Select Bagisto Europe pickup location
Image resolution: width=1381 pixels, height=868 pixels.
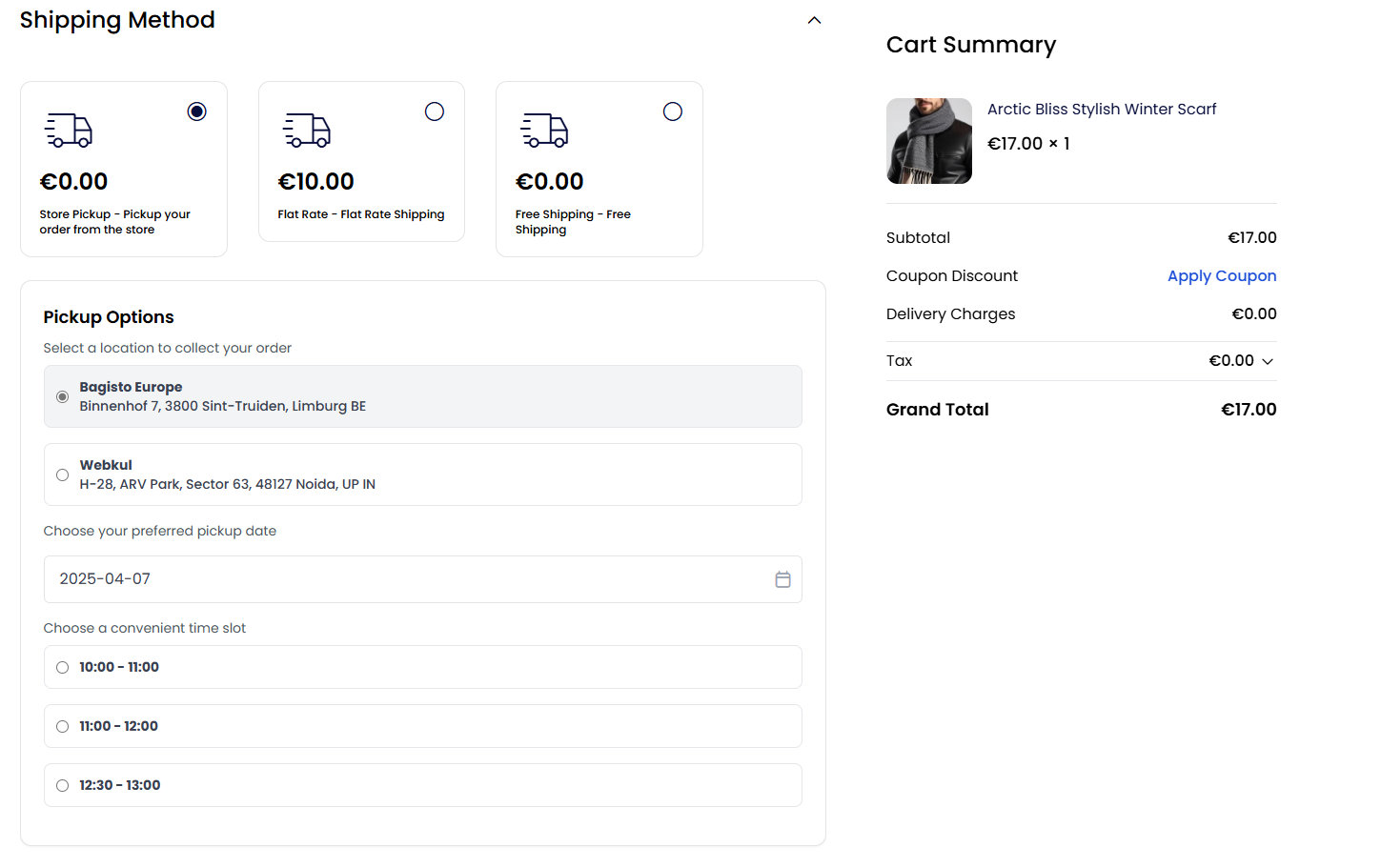(x=63, y=396)
